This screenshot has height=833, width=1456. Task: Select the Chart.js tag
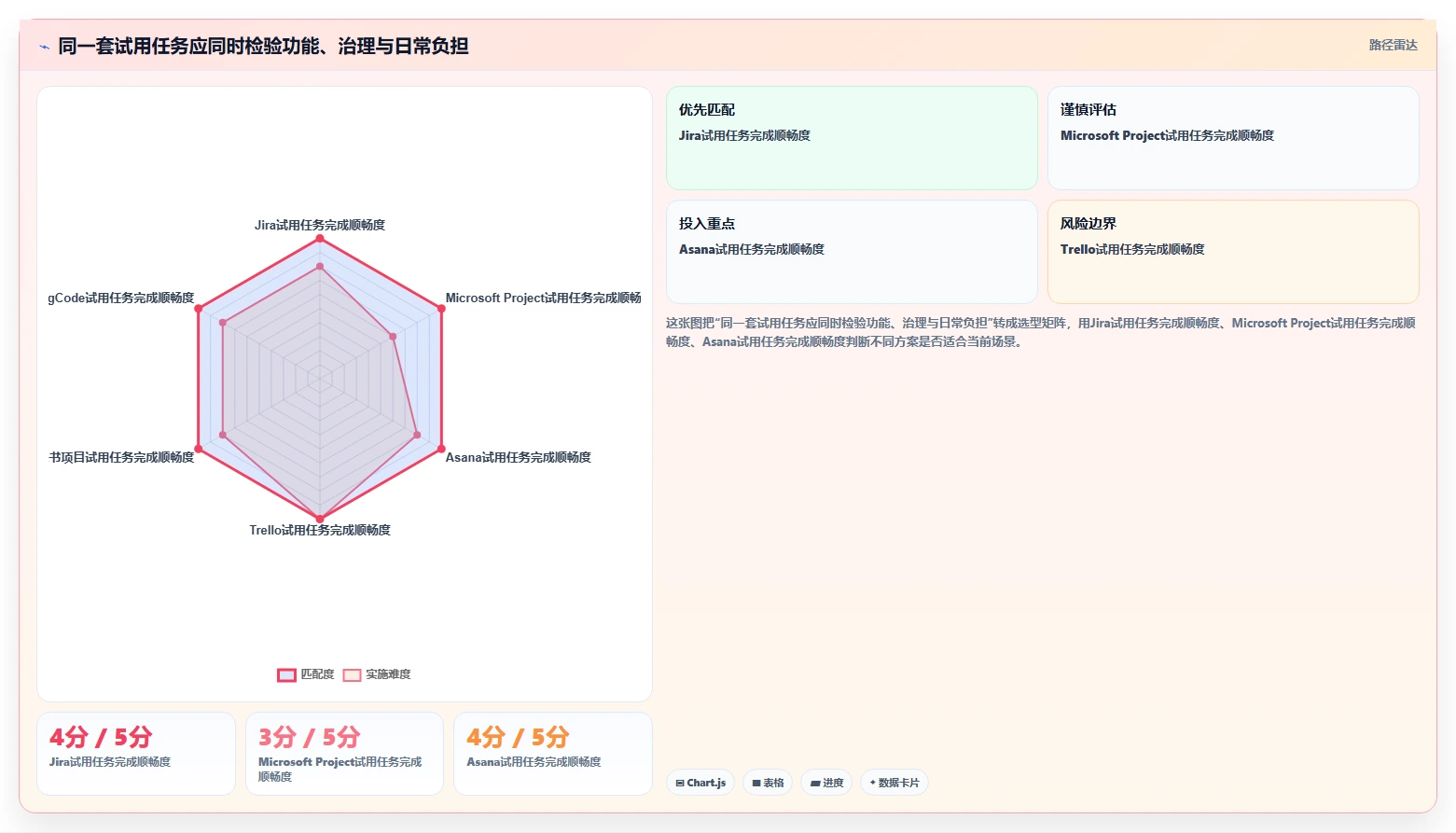(x=700, y=783)
